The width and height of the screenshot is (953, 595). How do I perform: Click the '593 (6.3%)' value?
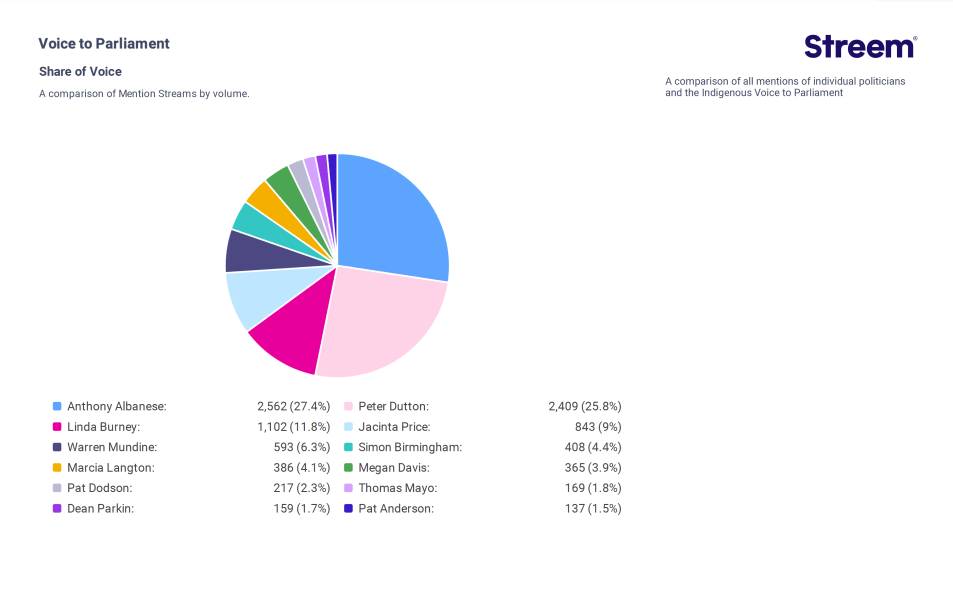(301, 447)
